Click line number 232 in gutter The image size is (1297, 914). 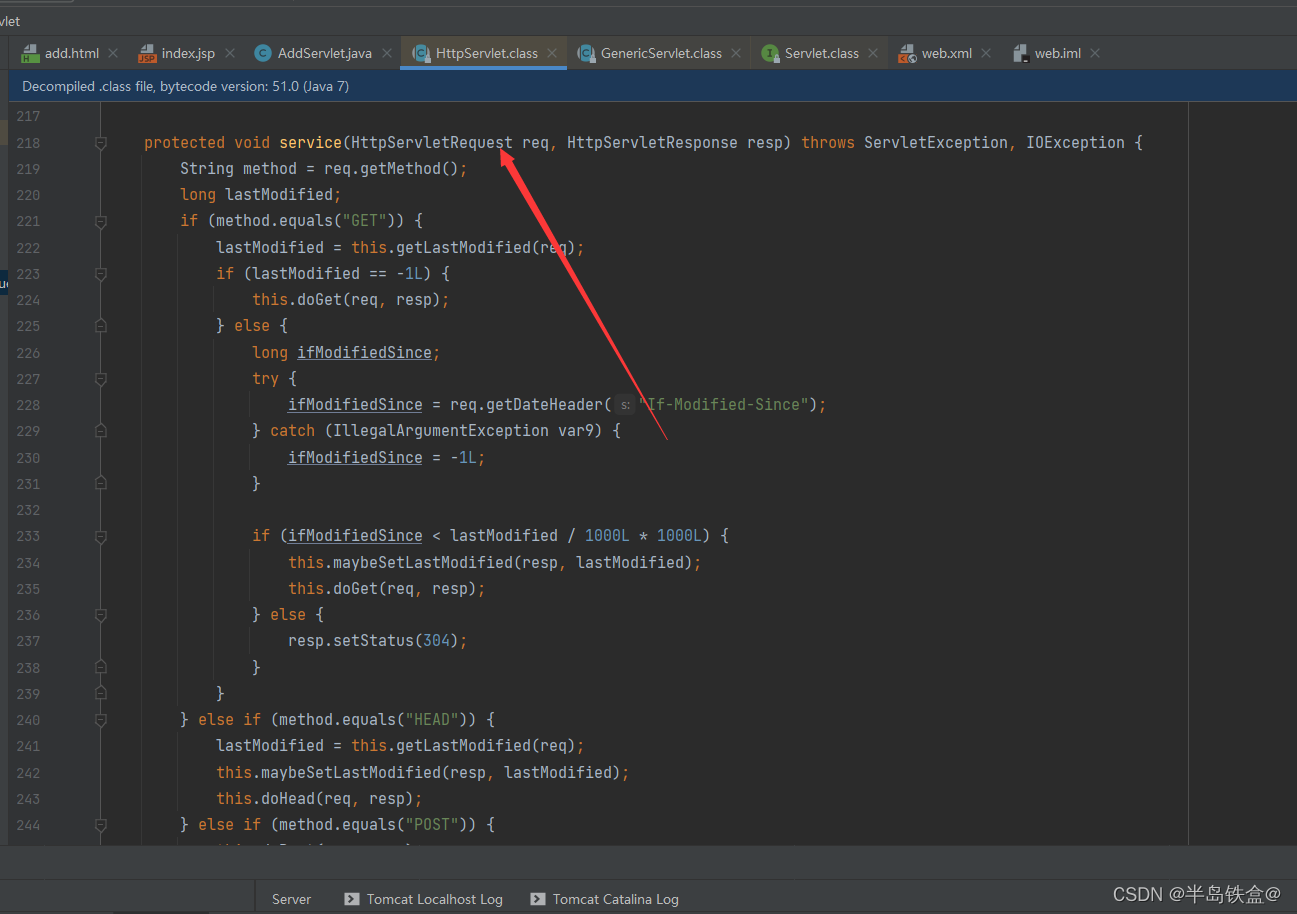pos(28,510)
